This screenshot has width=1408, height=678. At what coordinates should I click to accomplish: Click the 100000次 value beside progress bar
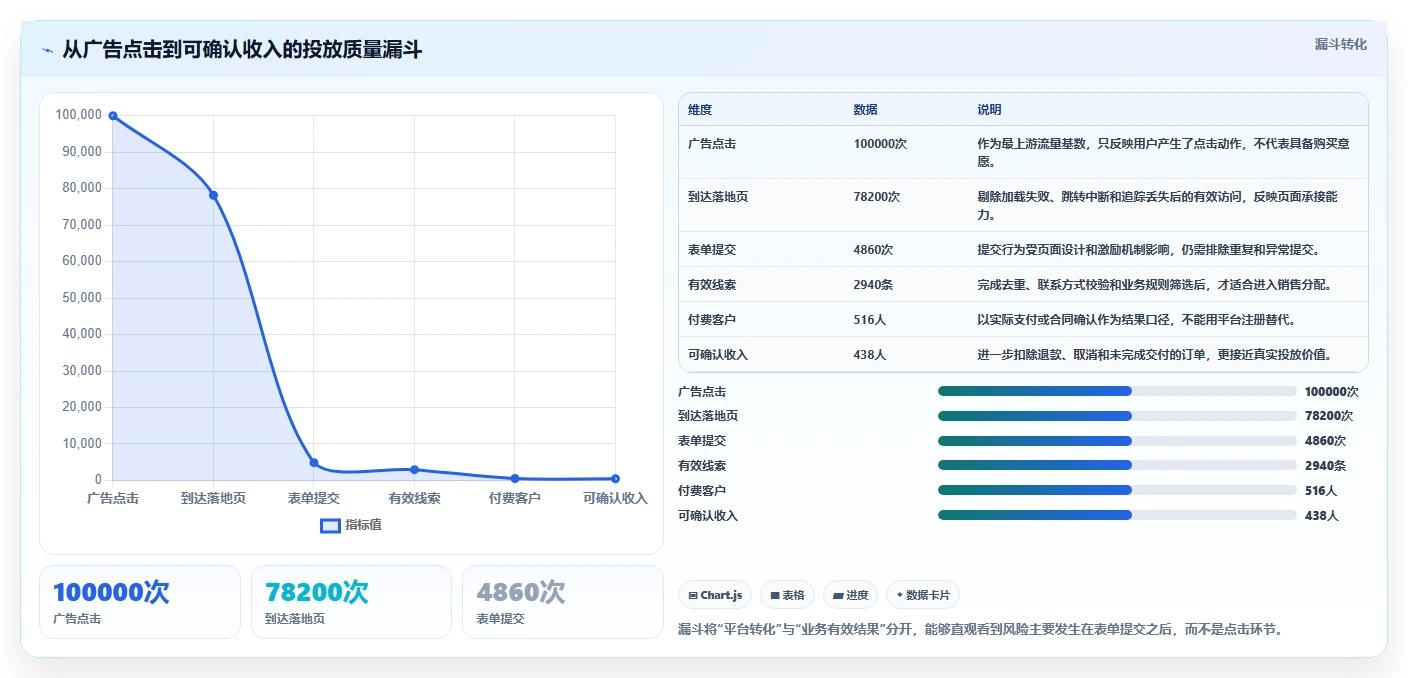click(x=1332, y=392)
